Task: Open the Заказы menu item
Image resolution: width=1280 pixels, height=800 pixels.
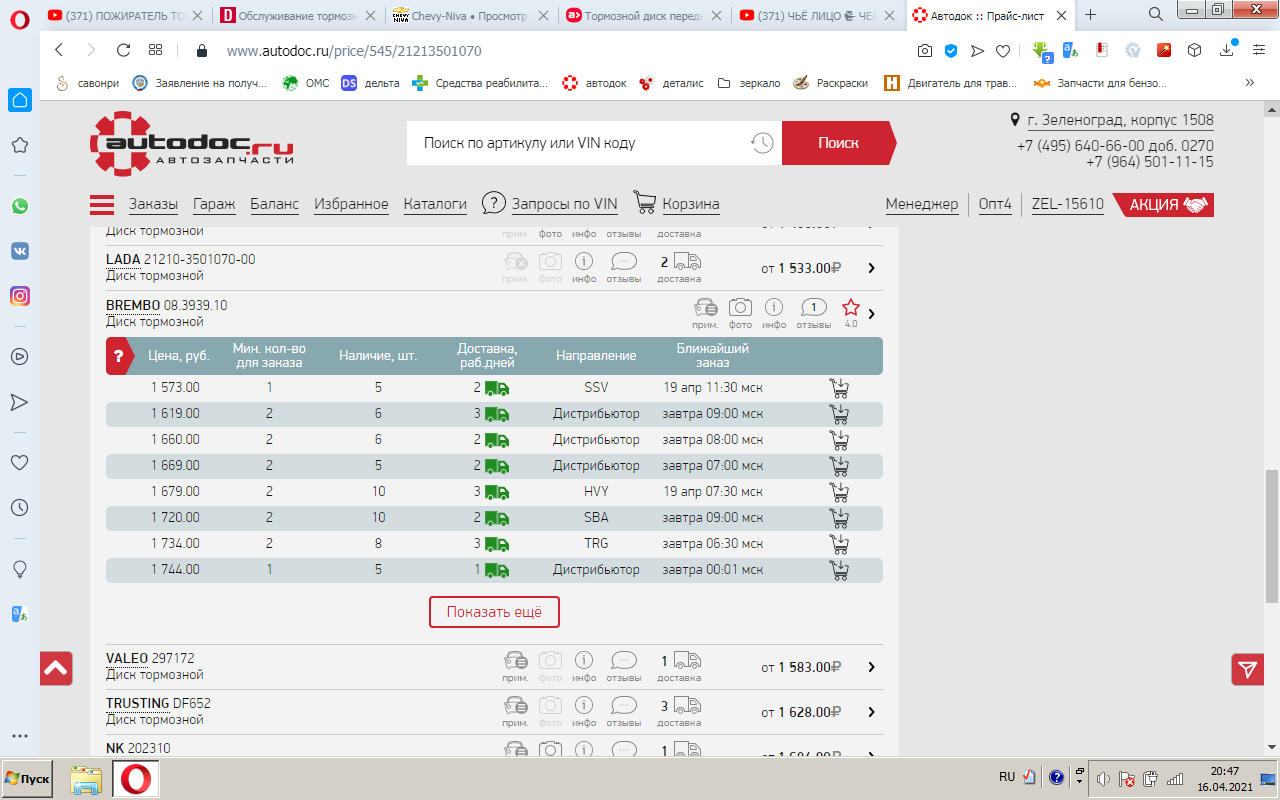Action: [153, 204]
